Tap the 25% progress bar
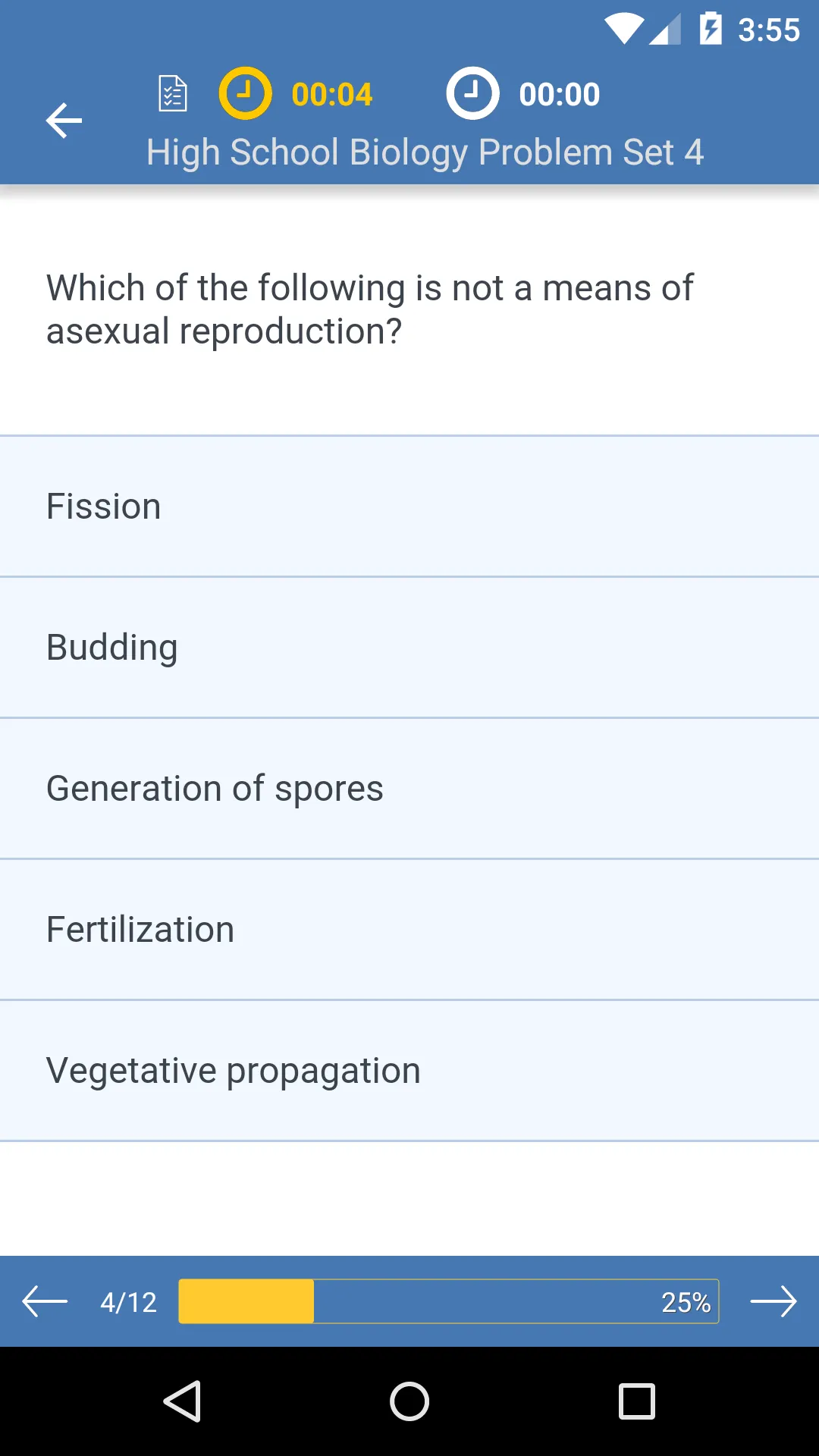The height and width of the screenshot is (1456, 819). (x=449, y=1301)
